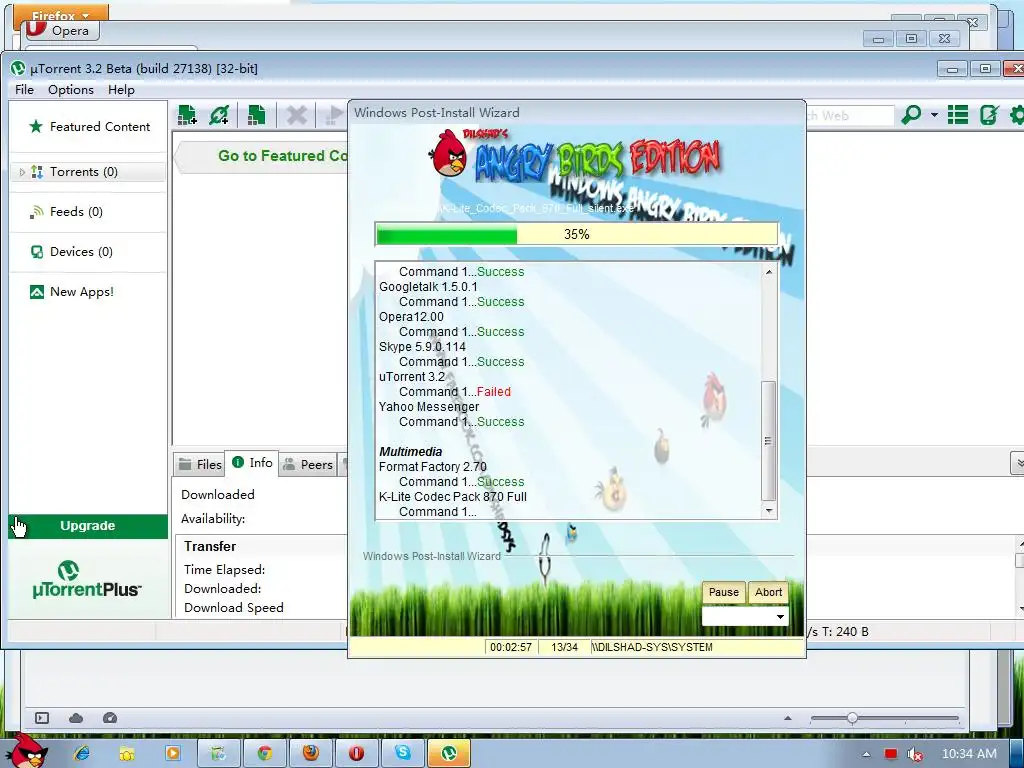Viewport: 1024px width, 768px height.
Task: Open Windows Explorer folder from taskbar
Action: point(127,754)
